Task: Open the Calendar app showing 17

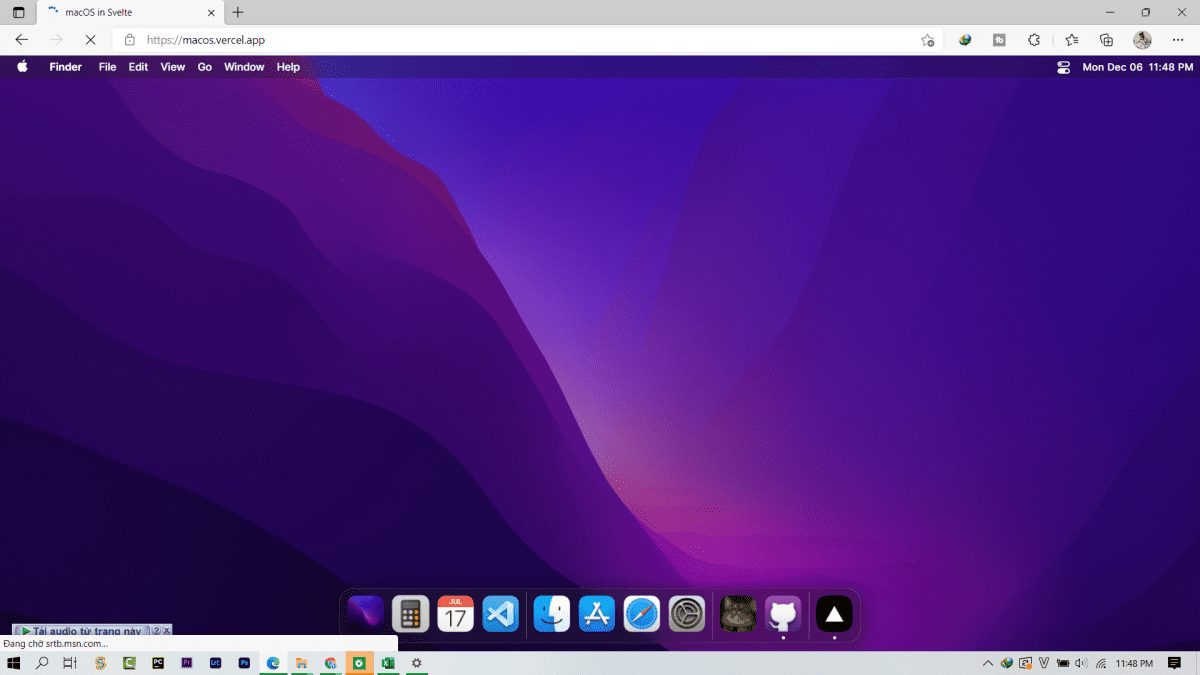Action: click(x=455, y=613)
